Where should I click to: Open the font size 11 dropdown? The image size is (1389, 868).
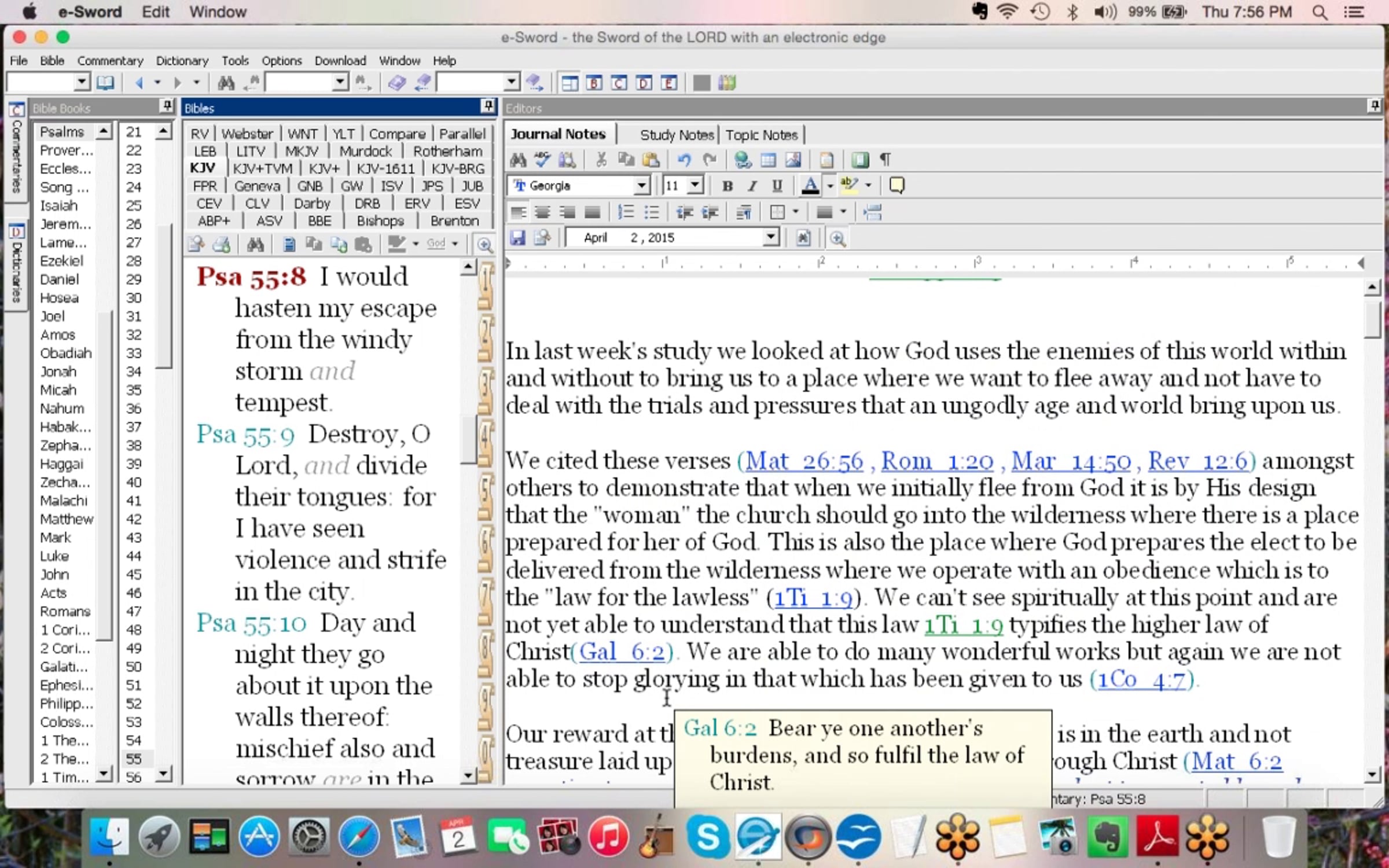(x=695, y=186)
